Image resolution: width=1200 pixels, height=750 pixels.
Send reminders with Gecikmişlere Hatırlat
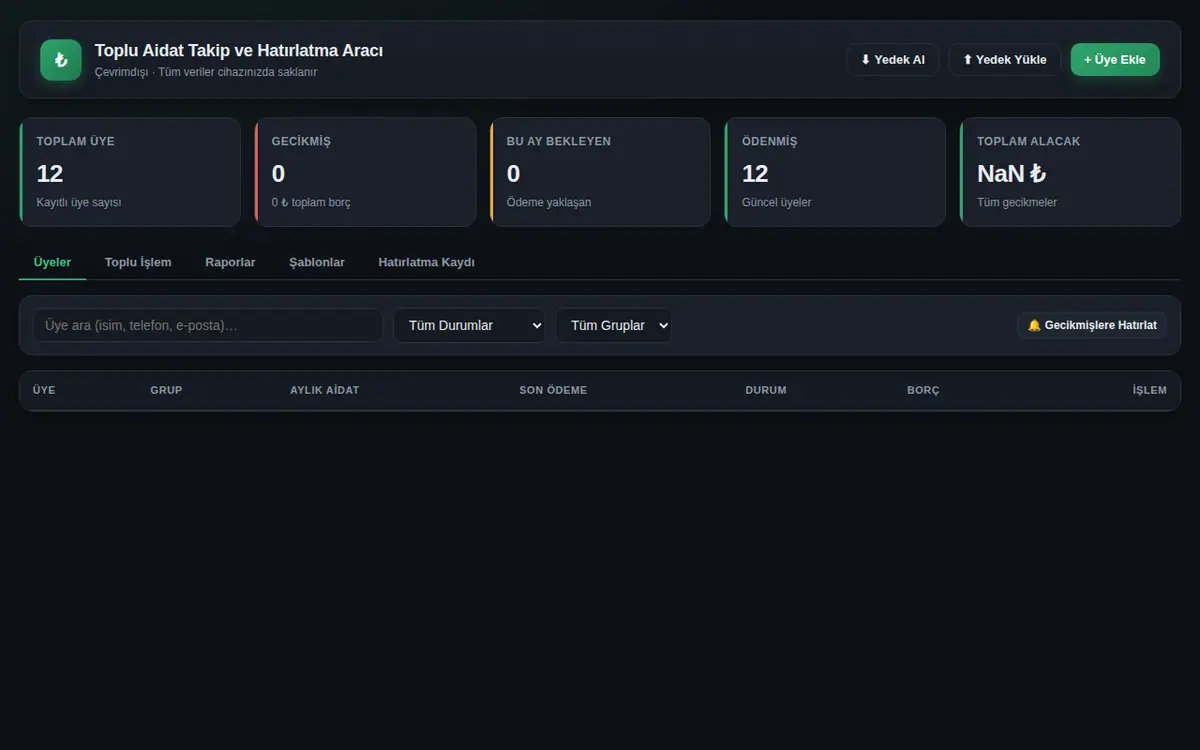[1092, 325]
